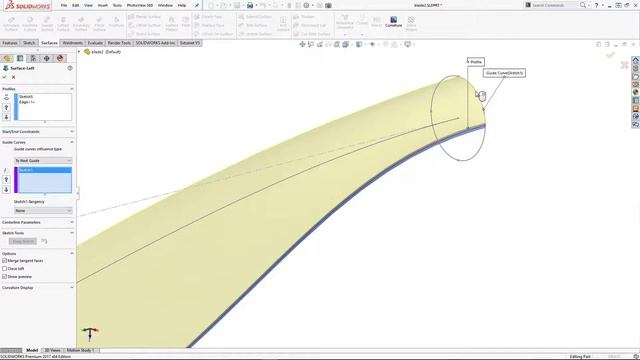This screenshot has height=360, width=640.
Task: Collapse the Options section
Action: coord(72,253)
